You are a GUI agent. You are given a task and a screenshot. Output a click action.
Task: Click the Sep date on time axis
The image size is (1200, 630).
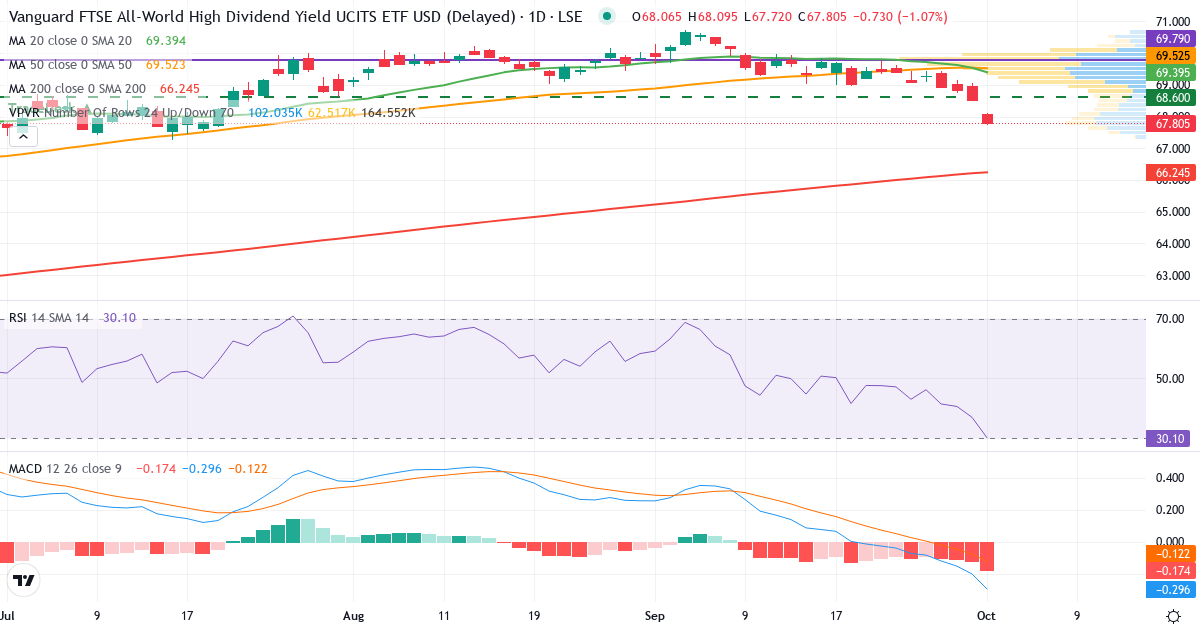(655, 616)
